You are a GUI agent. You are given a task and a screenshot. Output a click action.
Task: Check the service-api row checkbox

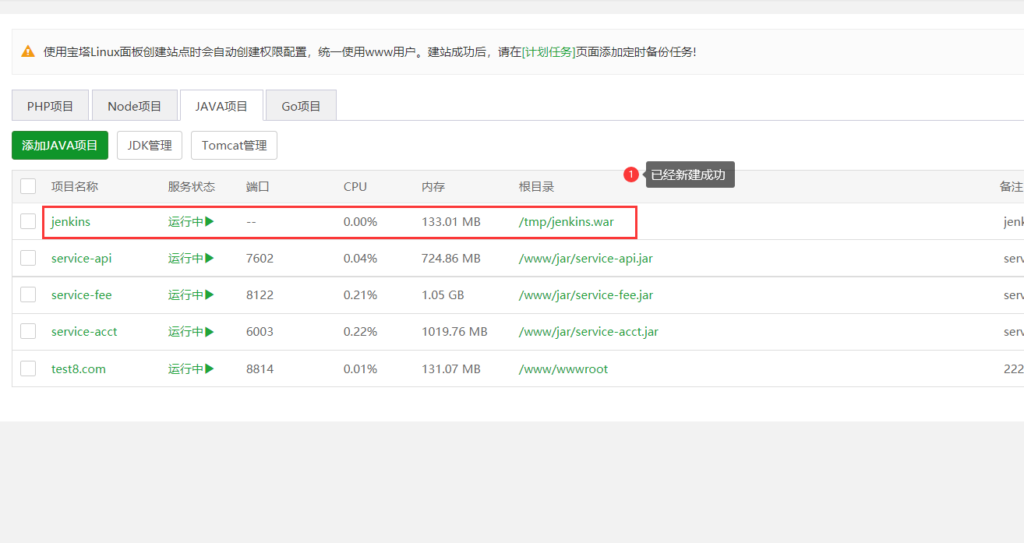[x=28, y=258]
